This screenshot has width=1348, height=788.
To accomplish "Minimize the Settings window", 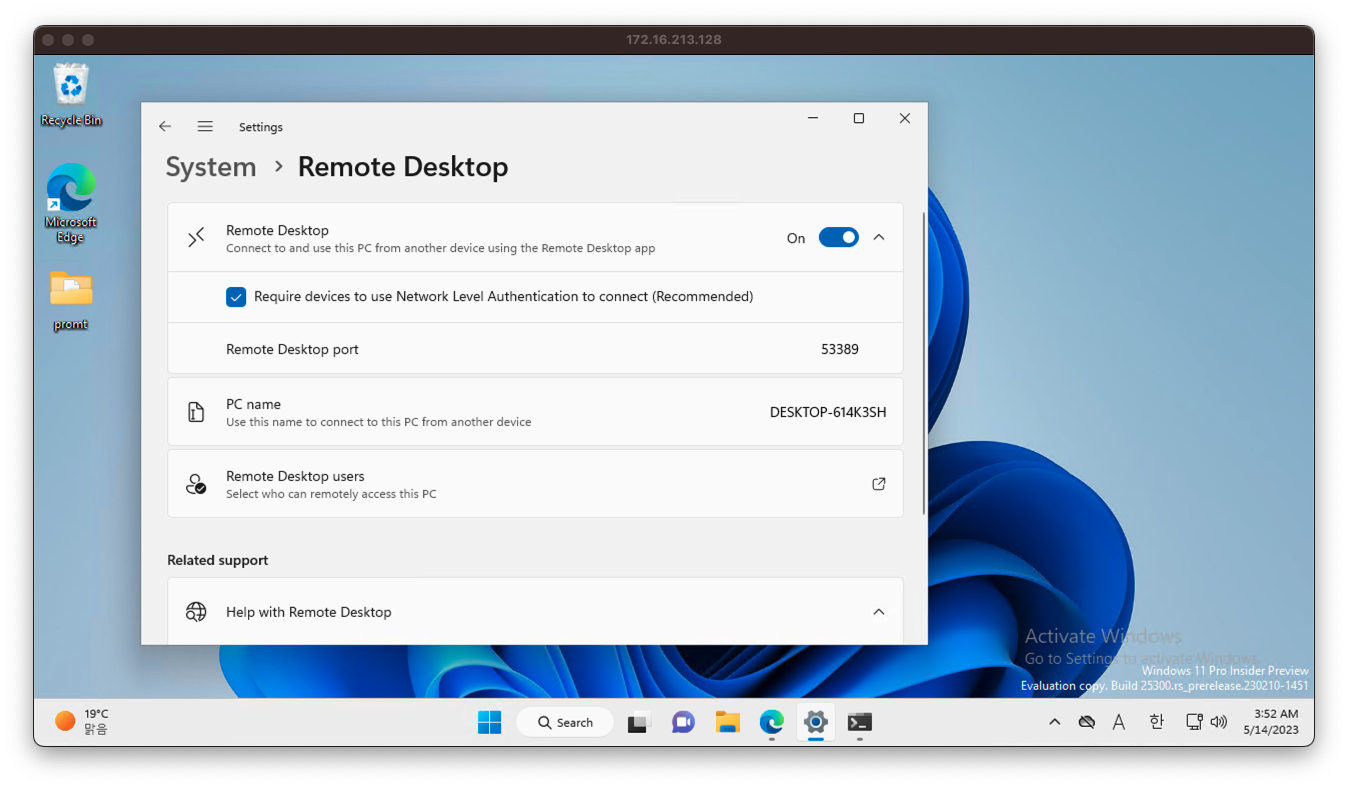I will tap(813, 118).
